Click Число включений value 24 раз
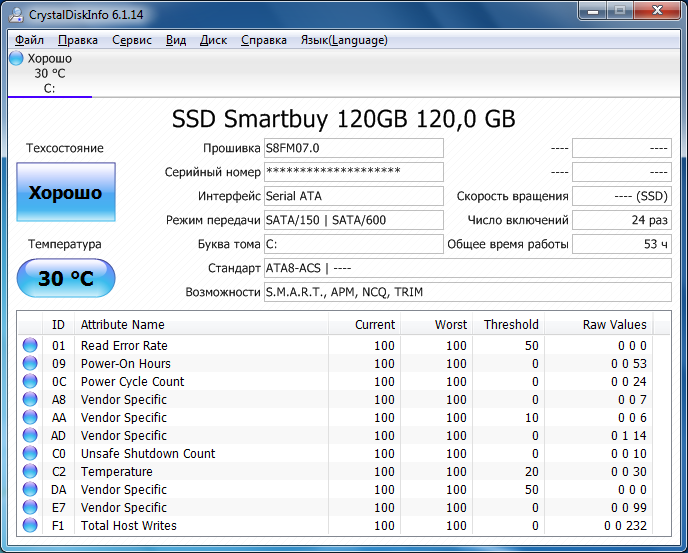 click(622, 220)
